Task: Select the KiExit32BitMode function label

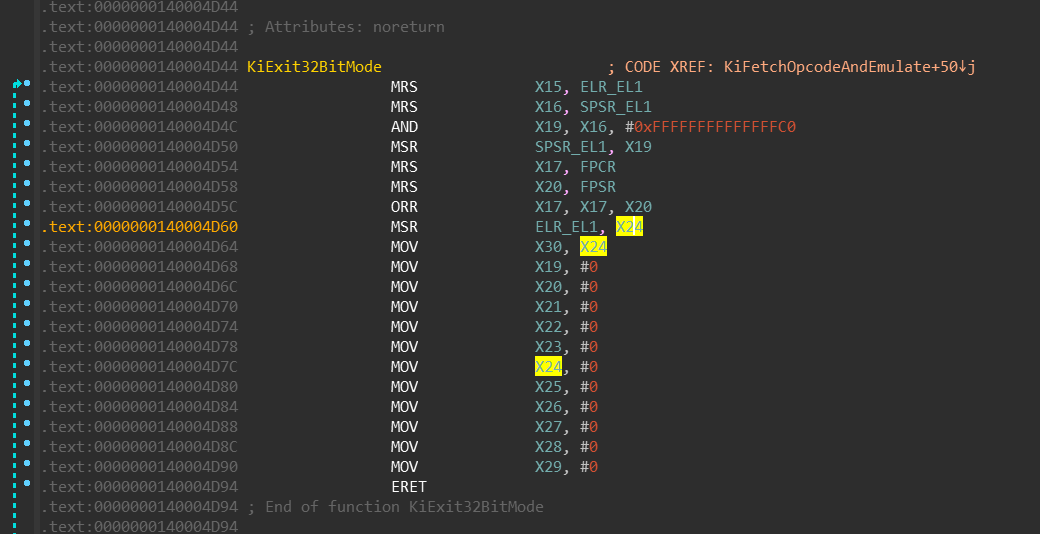Action: tap(314, 67)
